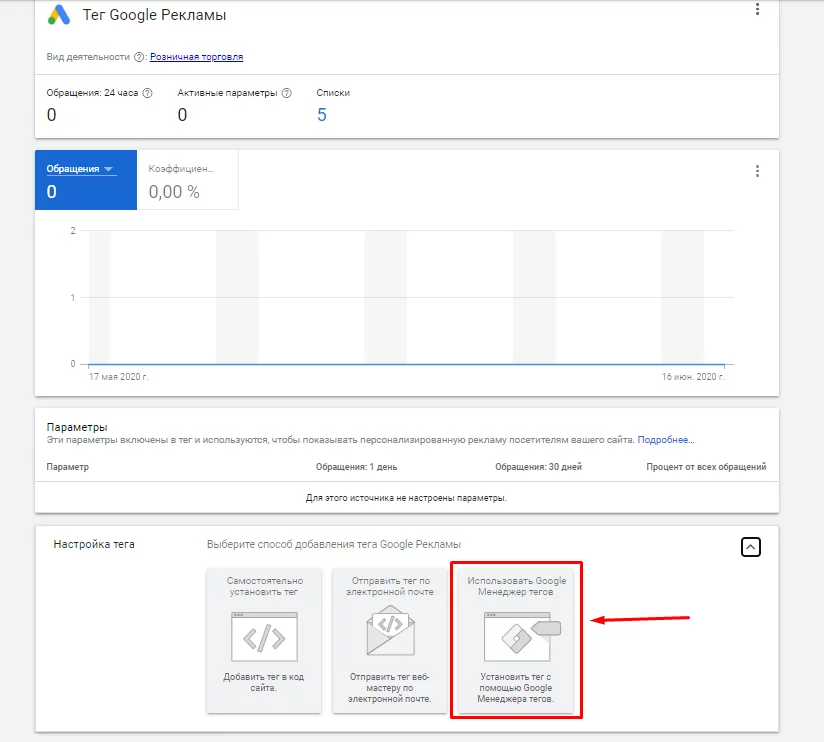Image resolution: width=824 pixels, height=742 pixels.
Task: Choose Отправить тег по электронной почте
Action: click(390, 640)
